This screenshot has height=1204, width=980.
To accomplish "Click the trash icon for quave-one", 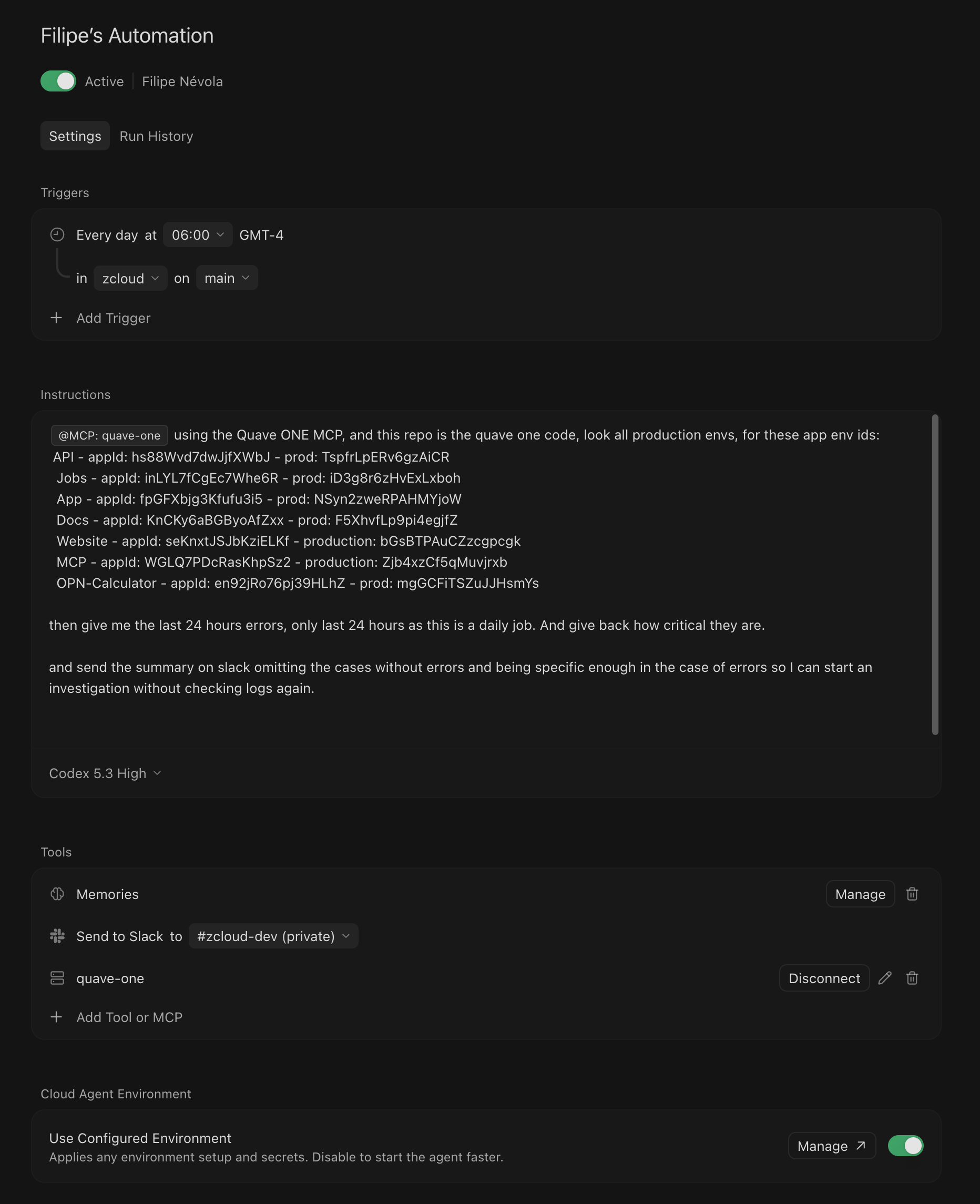I will [x=912, y=978].
